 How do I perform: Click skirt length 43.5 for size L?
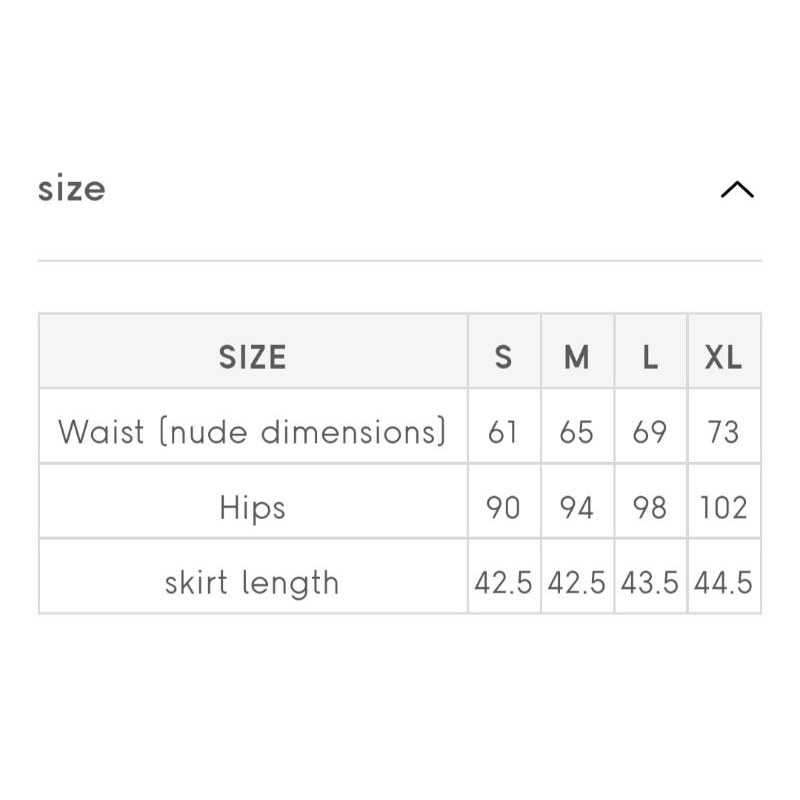pos(650,583)
